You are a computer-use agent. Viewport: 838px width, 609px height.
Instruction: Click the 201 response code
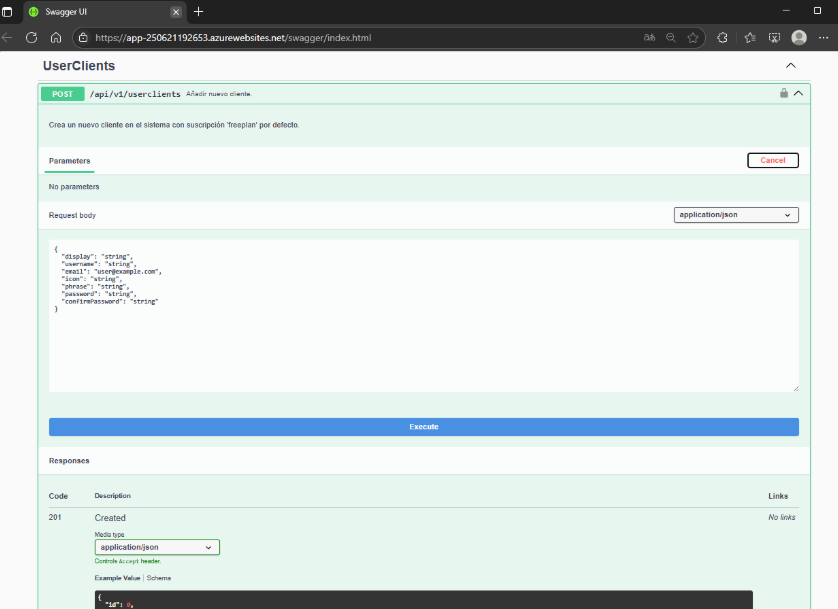[x=55, y=517]
